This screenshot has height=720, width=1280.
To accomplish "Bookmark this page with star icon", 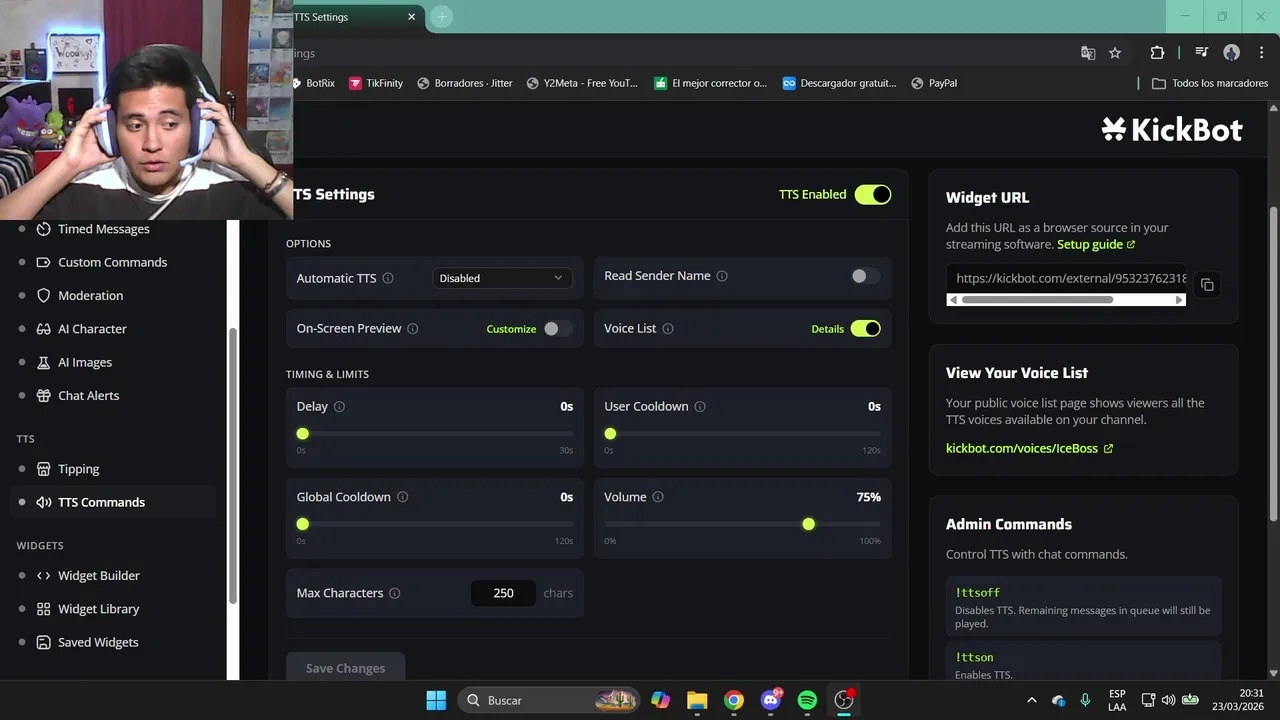I will 1115,53.
